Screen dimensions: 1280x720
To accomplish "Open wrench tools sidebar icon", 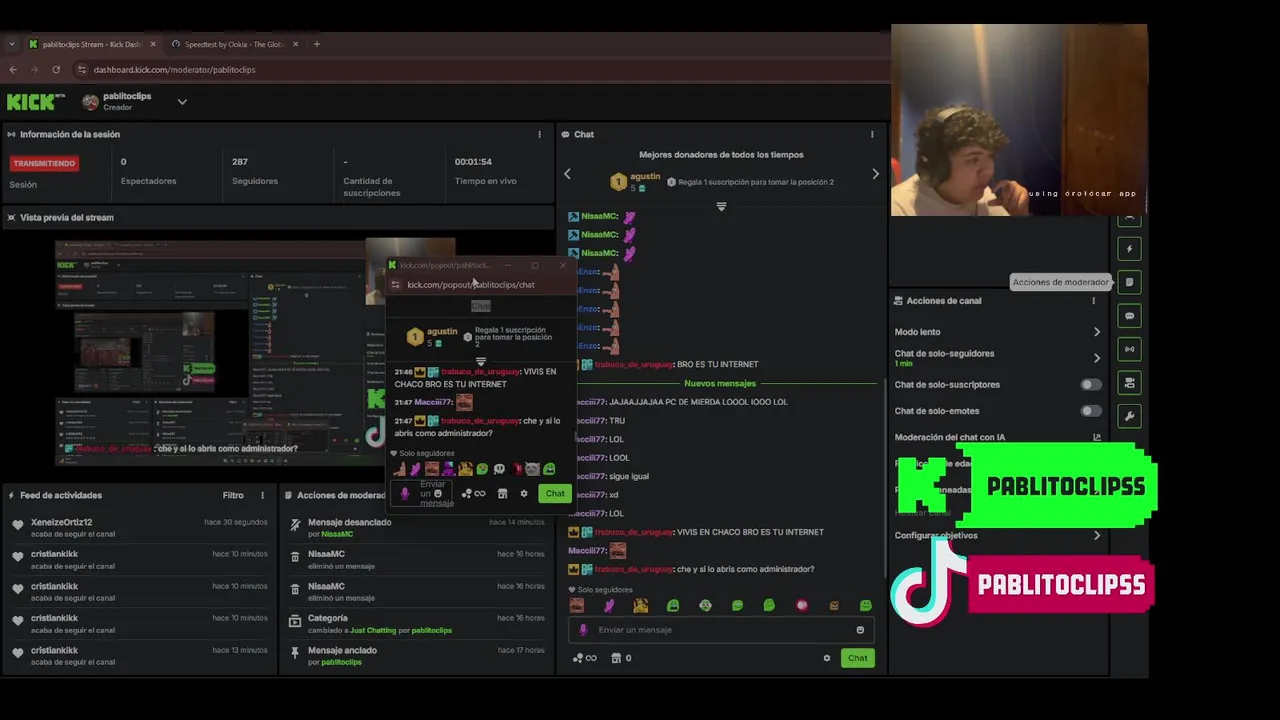I will pos(1129,416).
